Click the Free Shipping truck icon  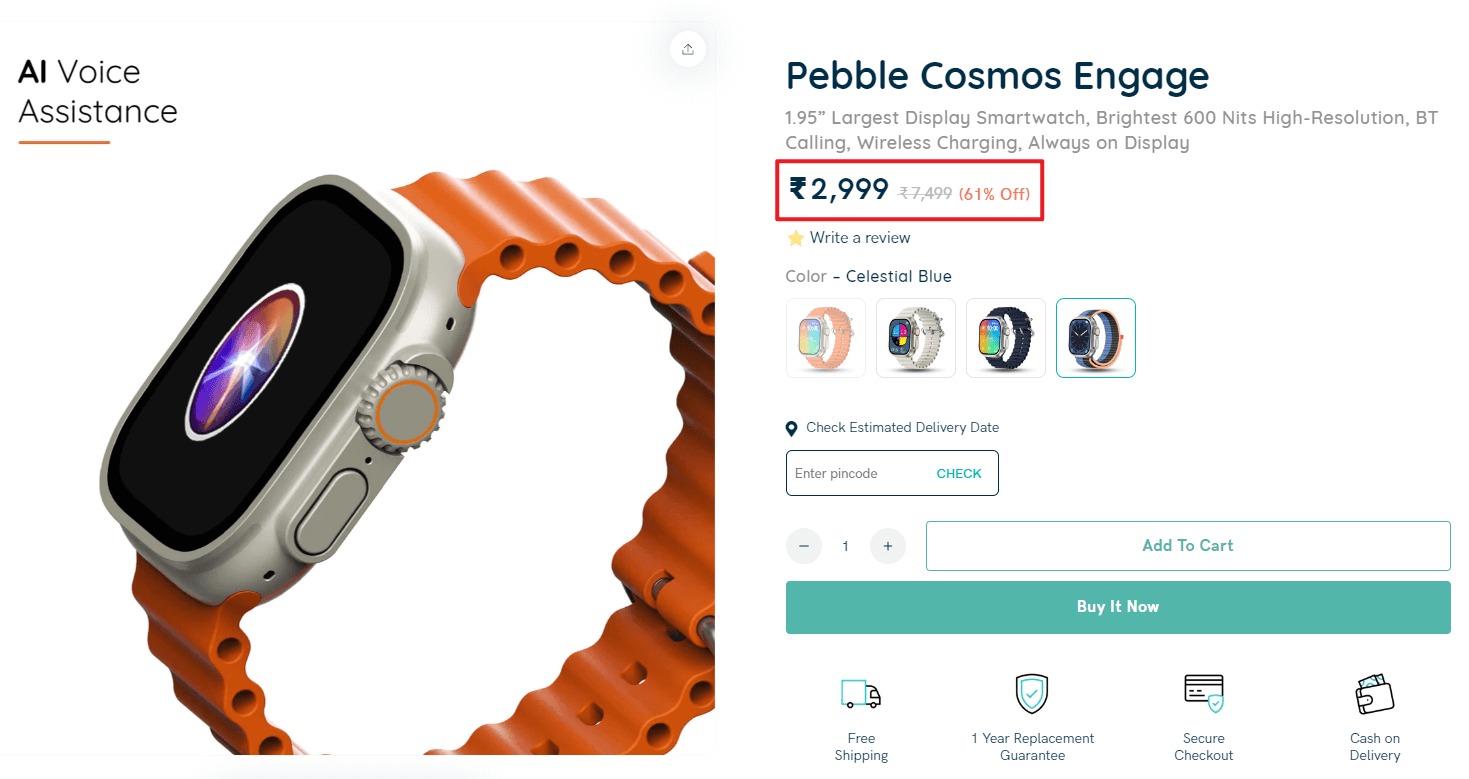point(860,693)
